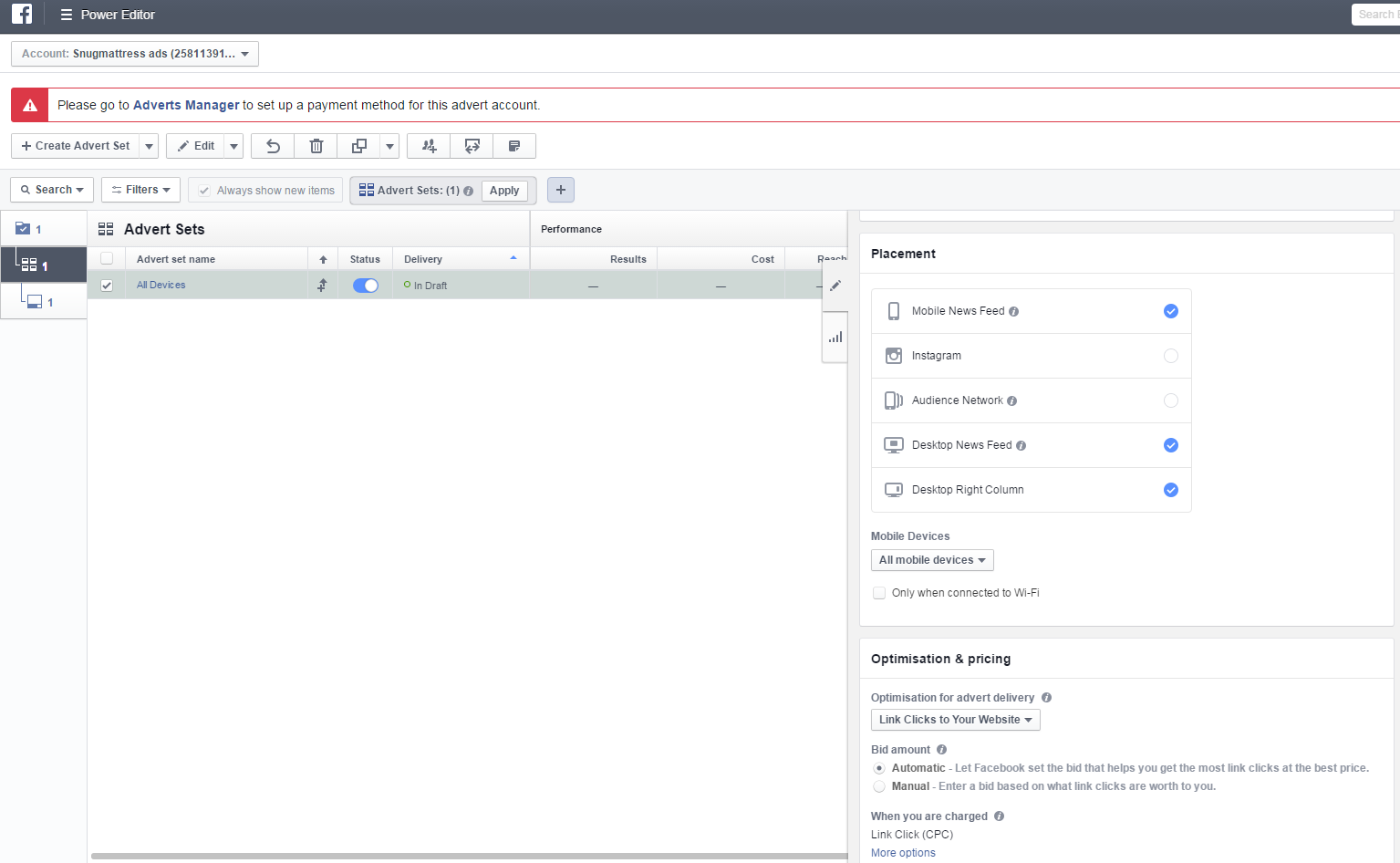Enable the Instagram placement
The width and height of the screenshot is (1400, 863).
1171,356
